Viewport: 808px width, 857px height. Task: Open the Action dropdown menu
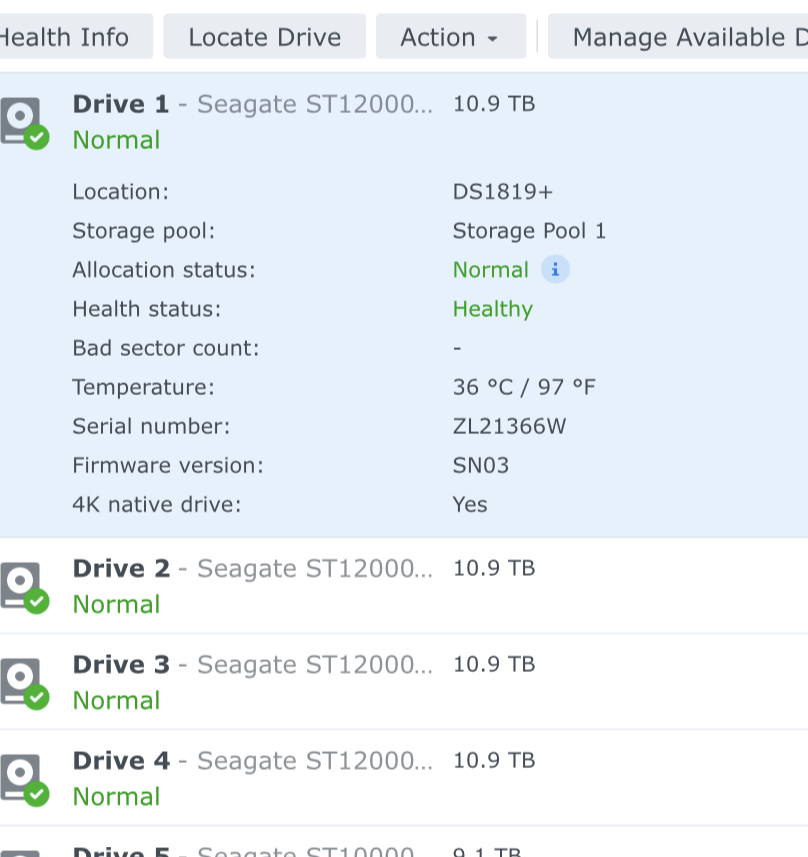(x=450, y=37)
